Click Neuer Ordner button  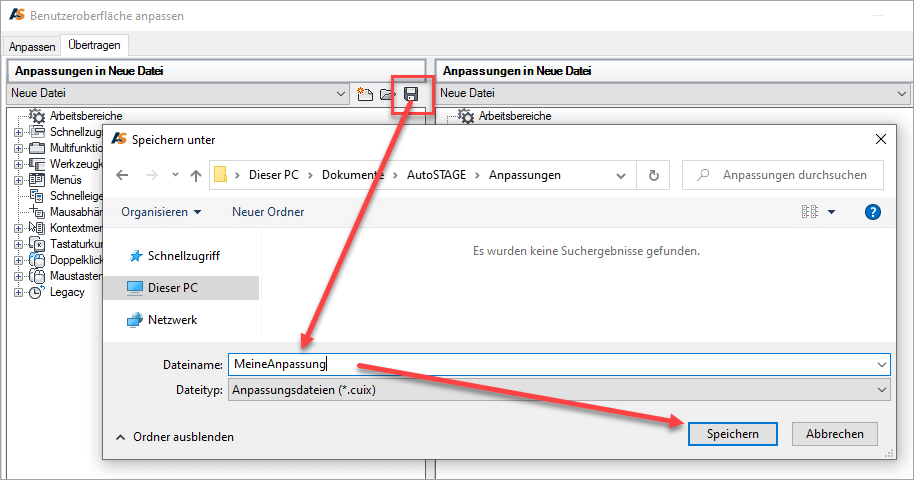[268, 212]
